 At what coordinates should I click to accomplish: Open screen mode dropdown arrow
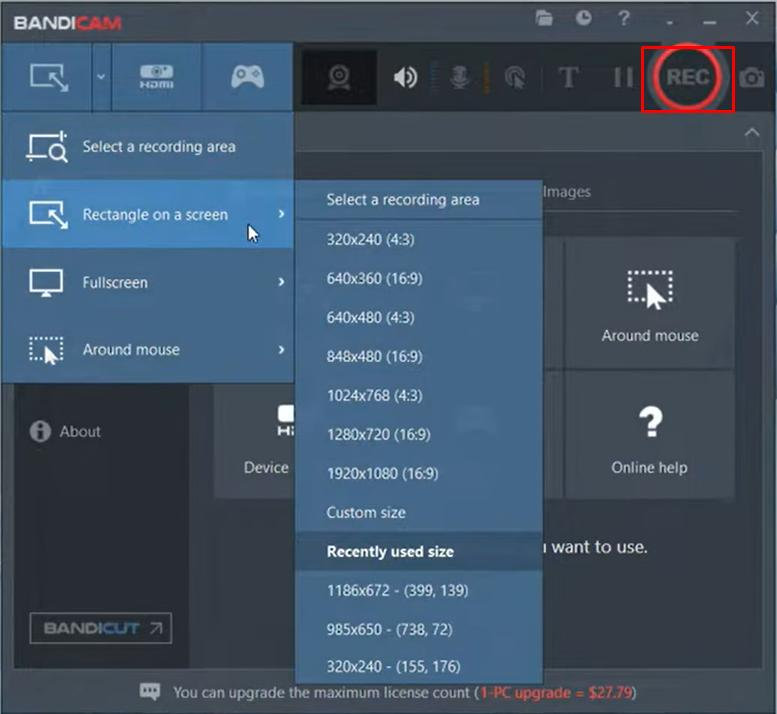pos(101,77)
